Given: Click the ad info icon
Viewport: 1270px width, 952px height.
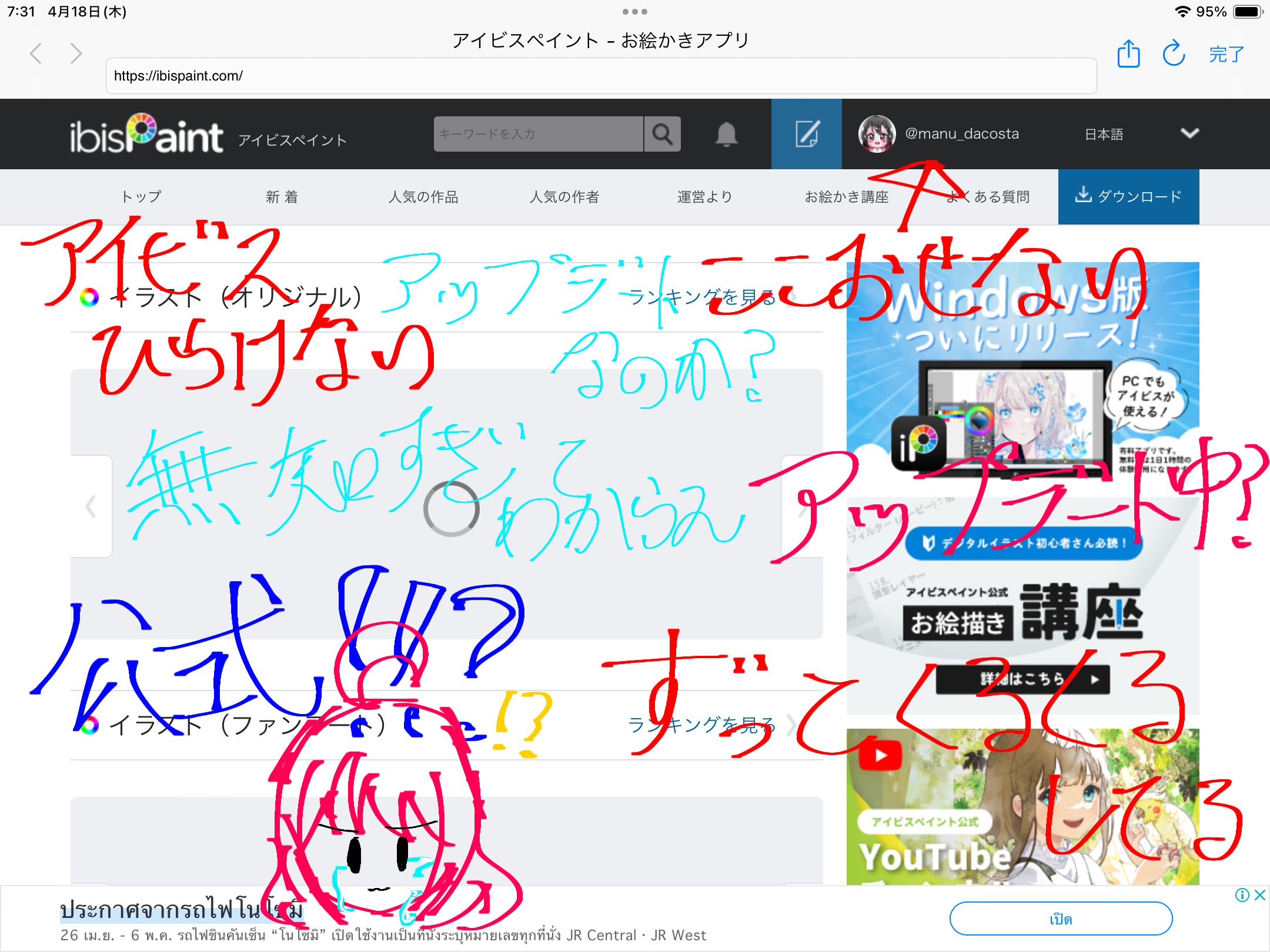Looking at the screenshot, I should [x=1242, y=895].
